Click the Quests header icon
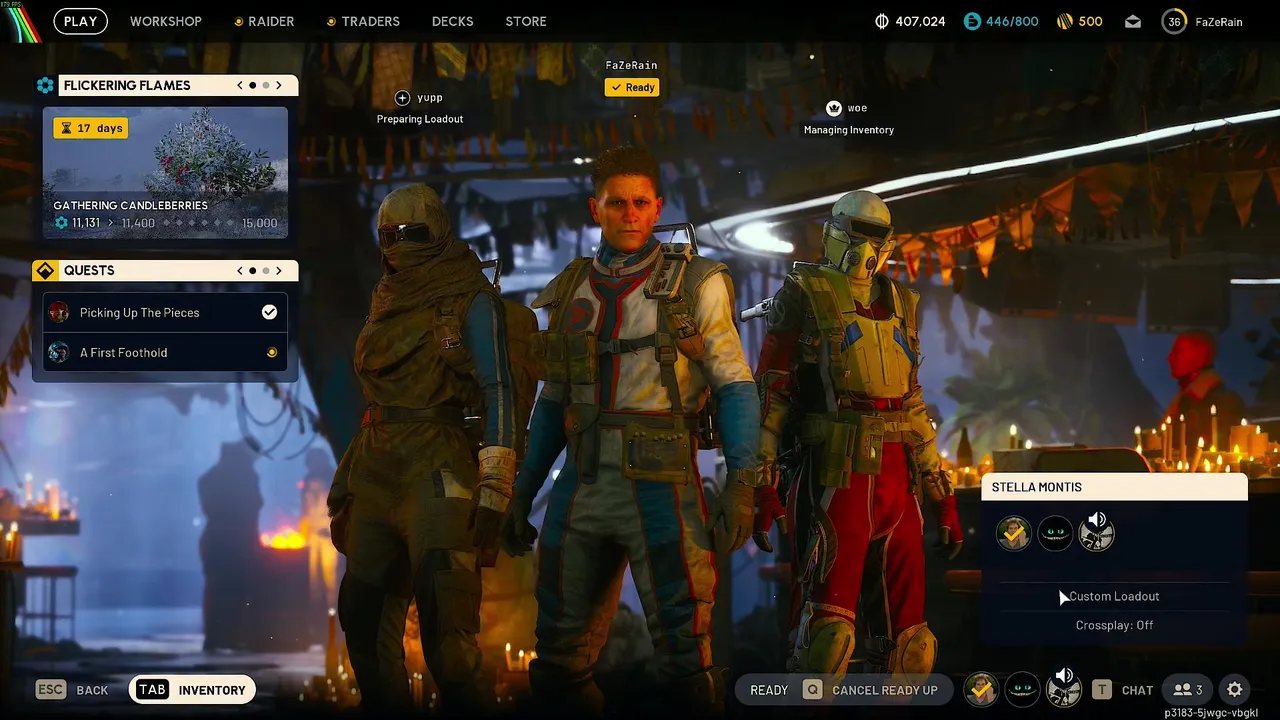This screenshot has height=720, width=1280. click(44, 270)
